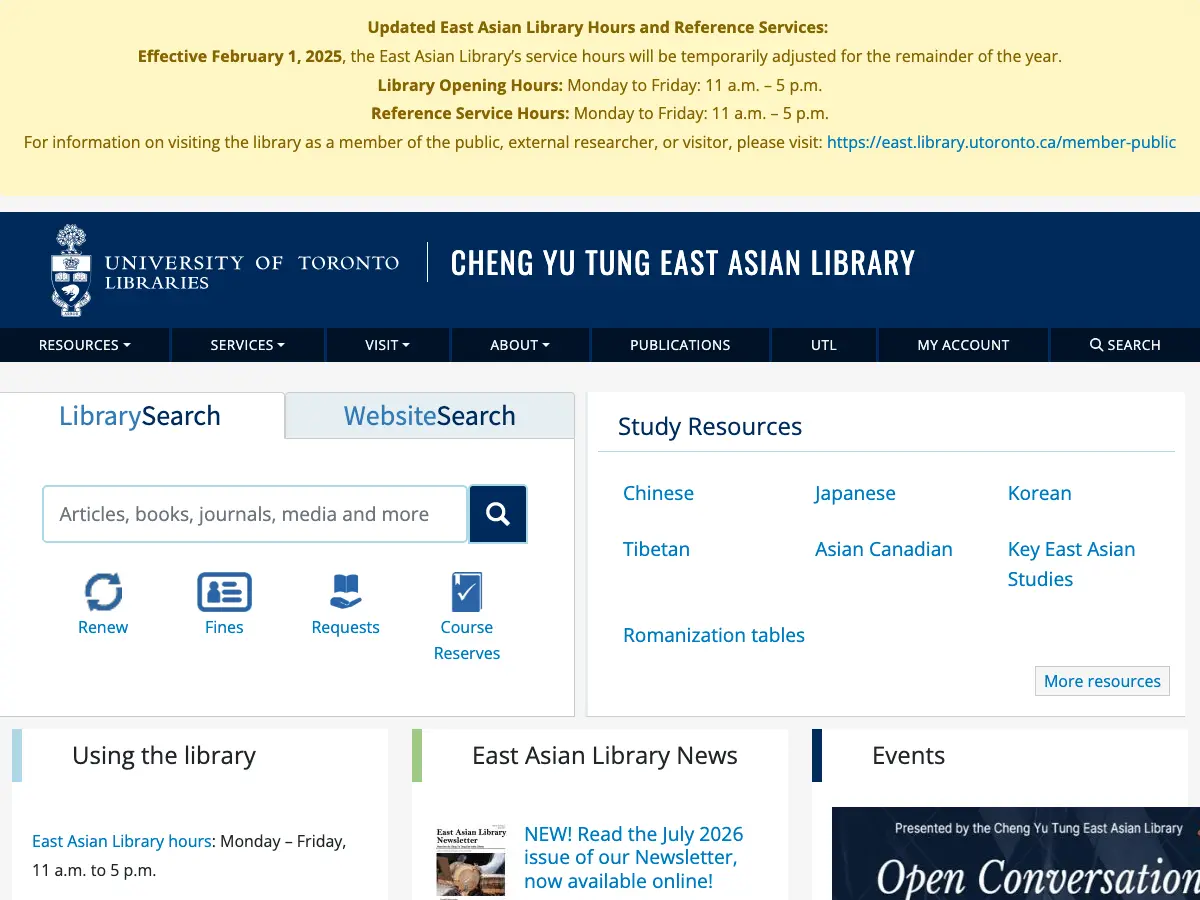Click the Cheng Yu Tung East Asian Library title
1200x900 pixels.
point(683,263)
